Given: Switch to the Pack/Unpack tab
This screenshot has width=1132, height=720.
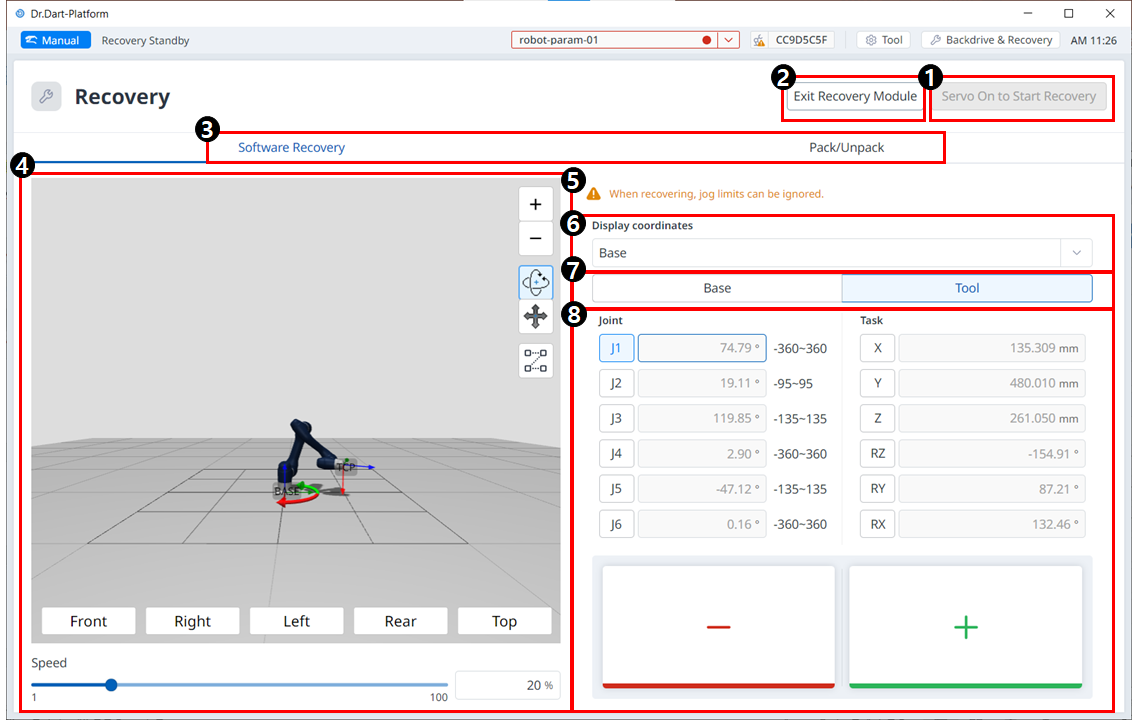Looking at the screenshot, I should coord(846,147).
